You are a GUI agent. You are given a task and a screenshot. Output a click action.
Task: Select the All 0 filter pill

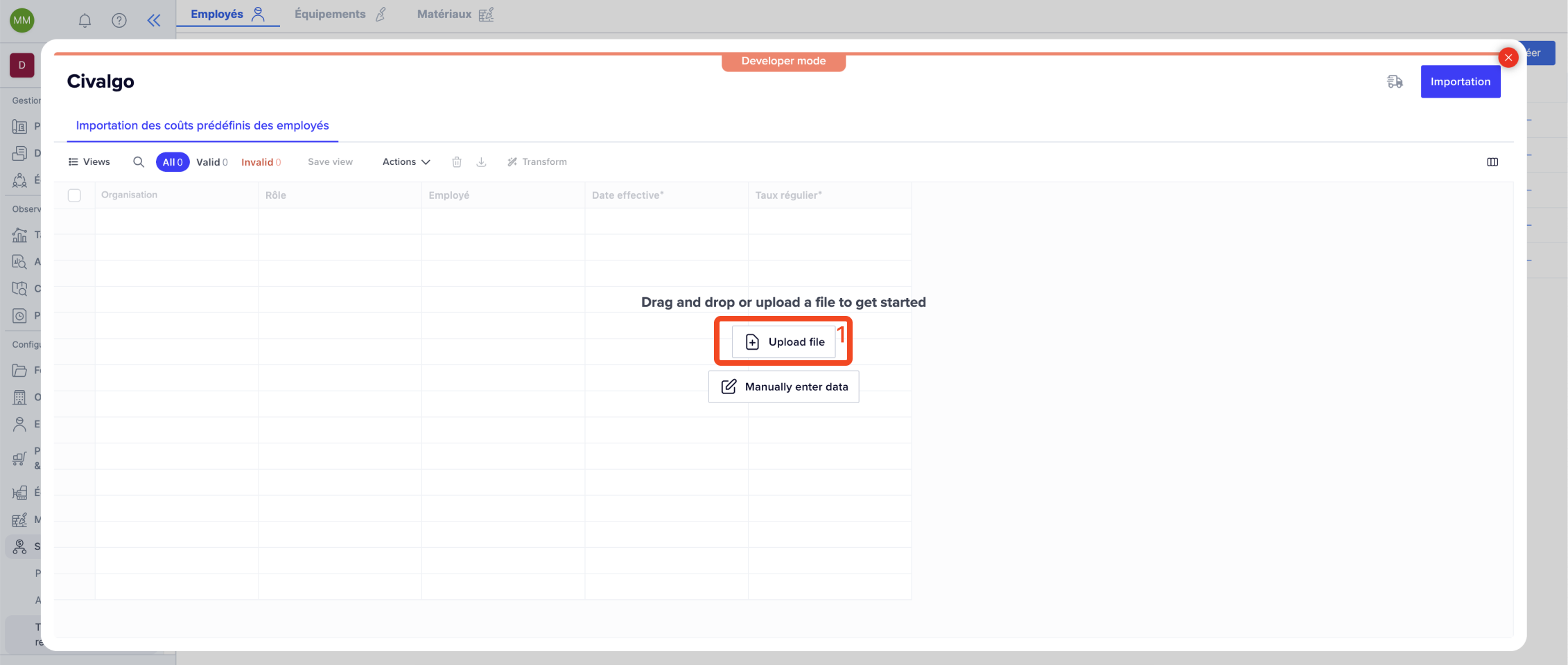(x=173, y=162)
